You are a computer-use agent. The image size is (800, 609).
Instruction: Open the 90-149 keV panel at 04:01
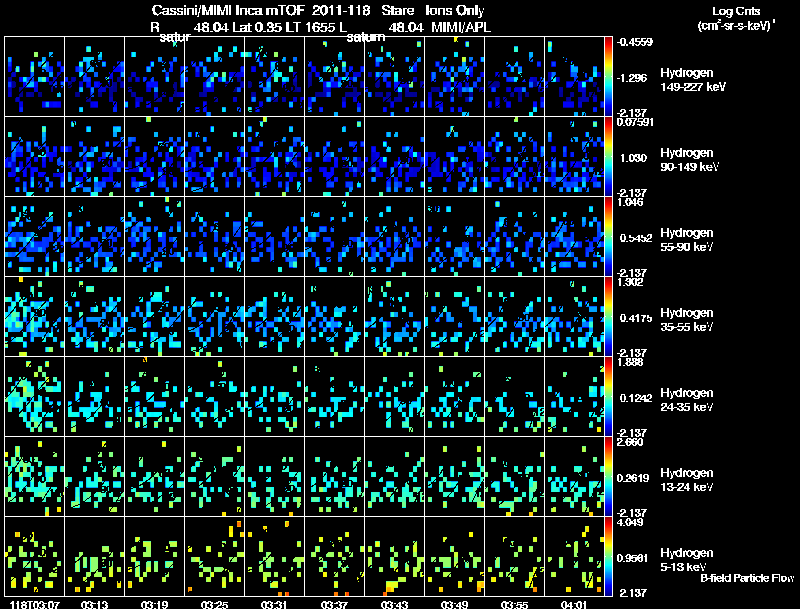click(x=574, y=156)
